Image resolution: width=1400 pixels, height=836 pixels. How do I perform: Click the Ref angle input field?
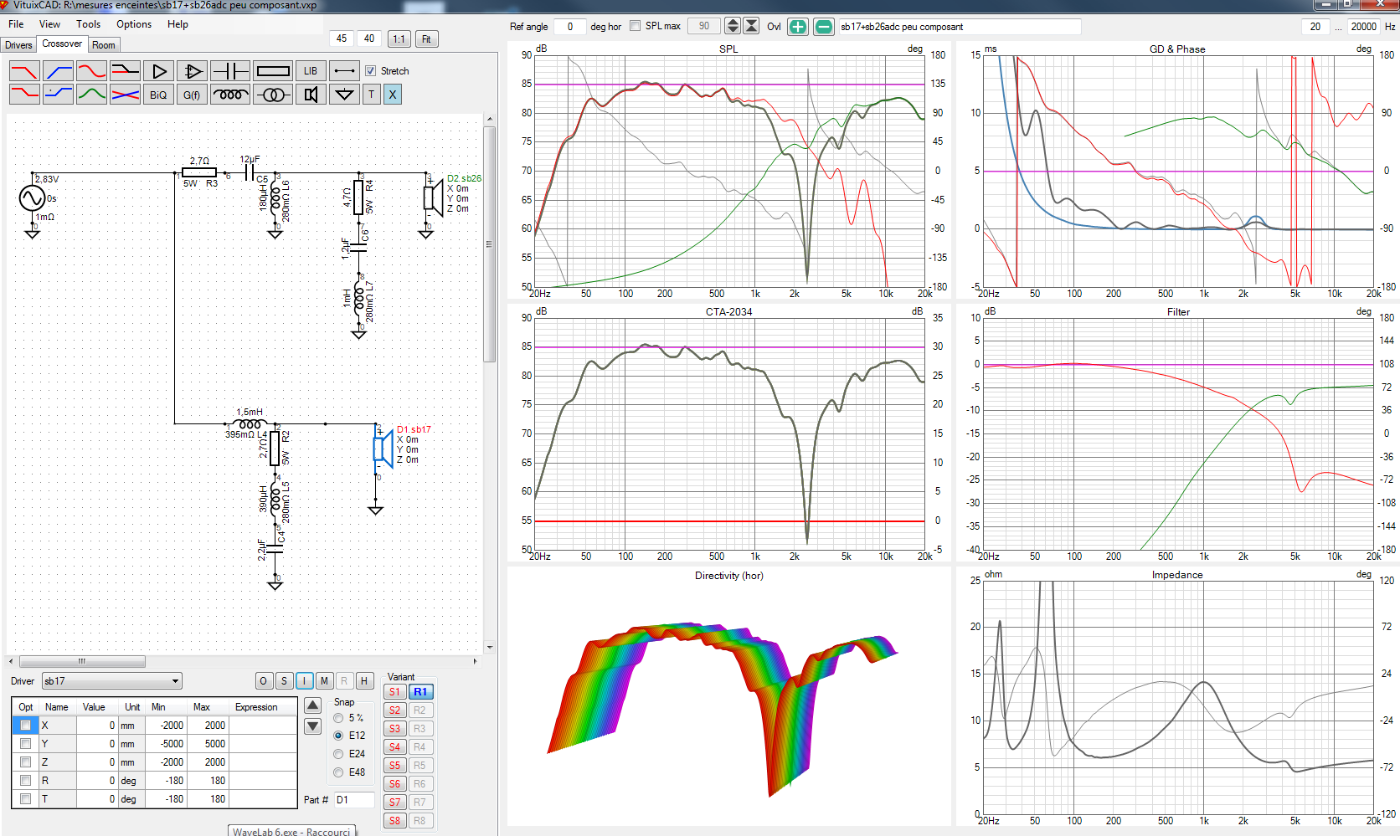(x=570, y=26)
